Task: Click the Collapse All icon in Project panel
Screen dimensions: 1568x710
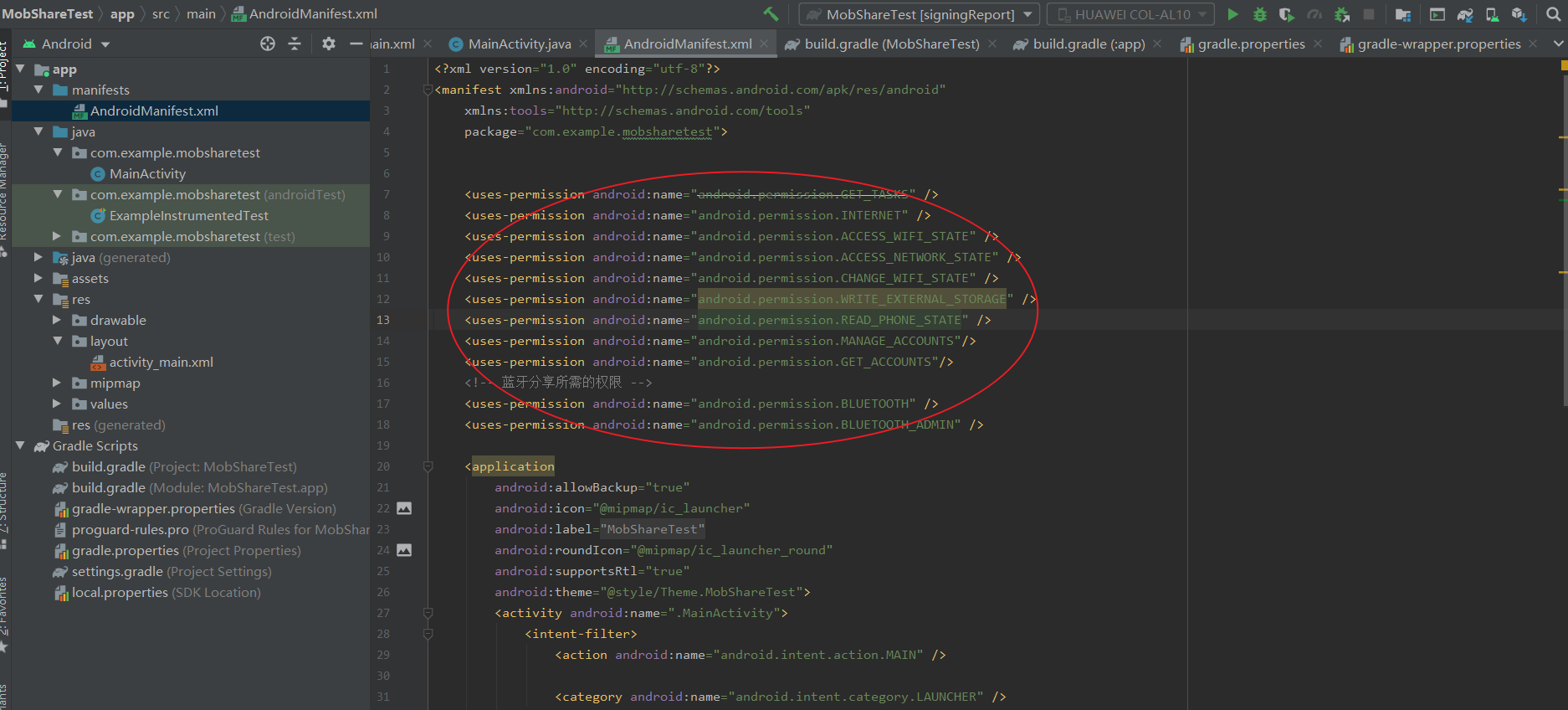Action: pos(295,44)
